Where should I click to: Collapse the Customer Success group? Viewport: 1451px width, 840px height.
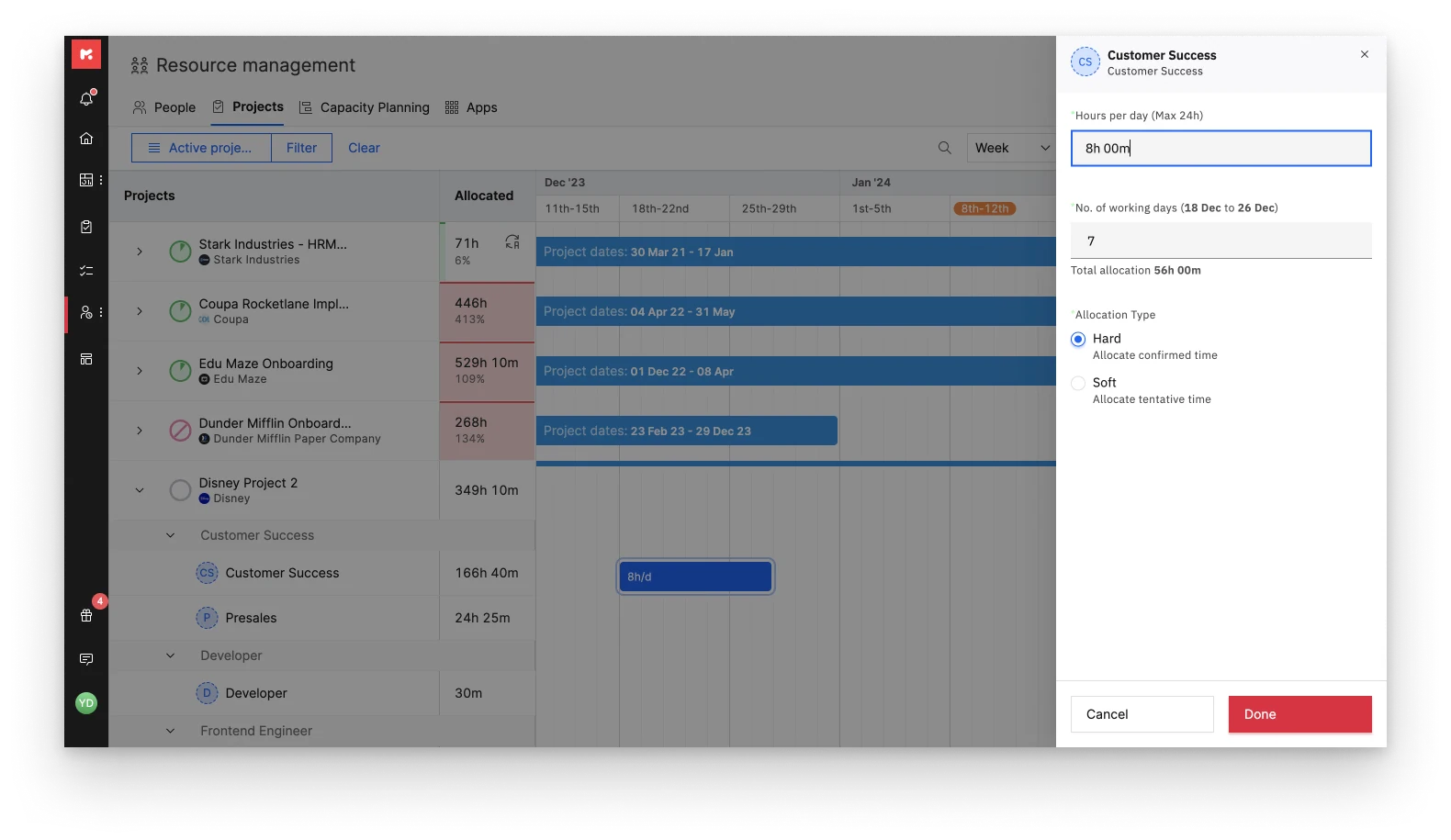point(170,535)
